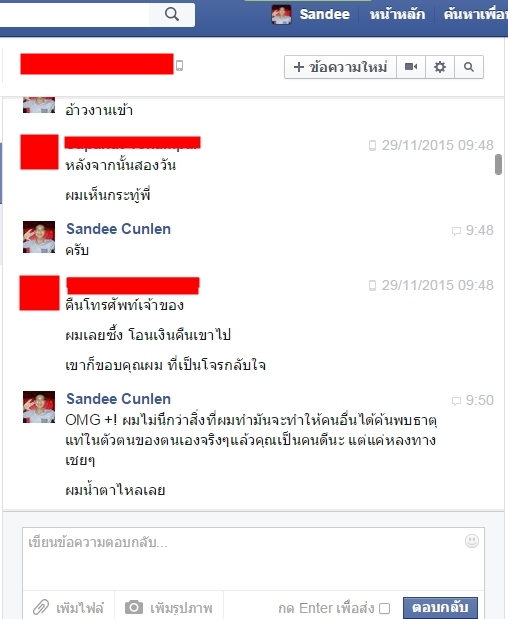
Task: Click the mobile icon beside first 29/11/2015 09:48 timestamp
Action: click(372, 146)
